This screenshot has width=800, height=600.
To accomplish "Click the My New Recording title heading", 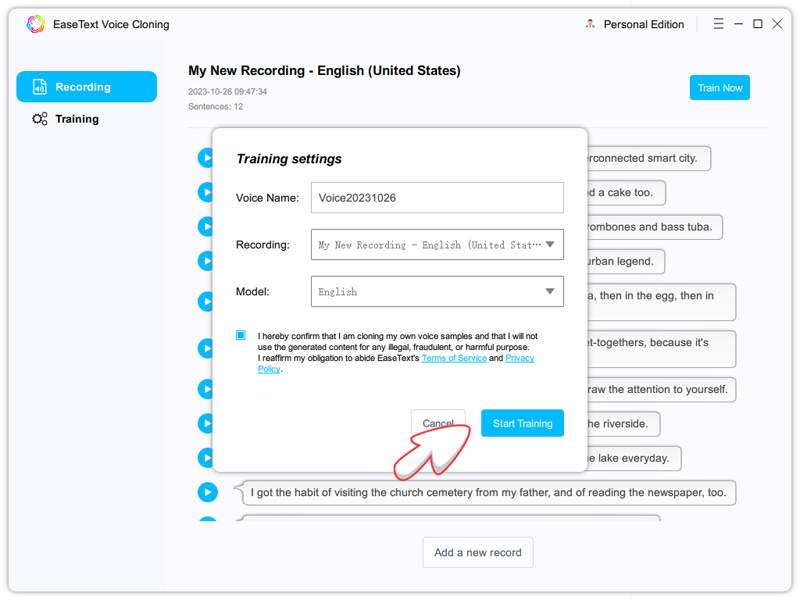I will point(324,70).
